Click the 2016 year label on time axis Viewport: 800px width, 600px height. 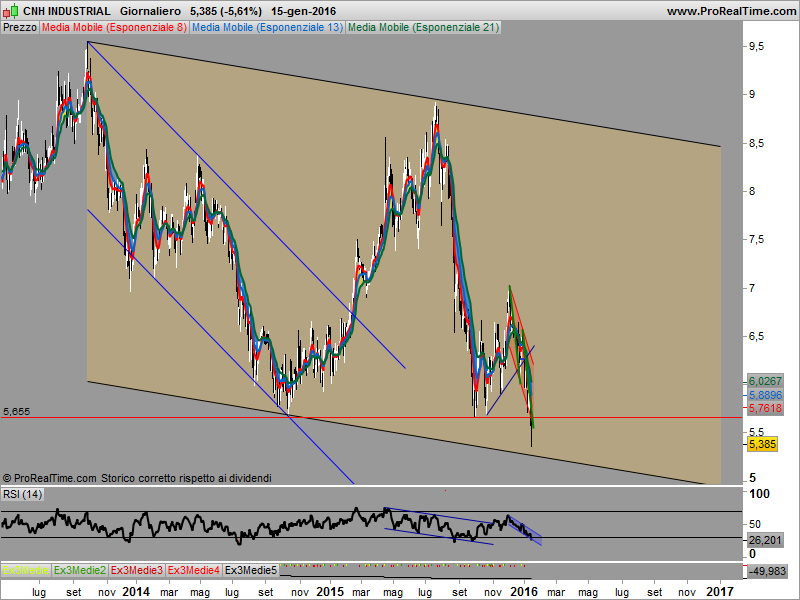pos(524,592)
